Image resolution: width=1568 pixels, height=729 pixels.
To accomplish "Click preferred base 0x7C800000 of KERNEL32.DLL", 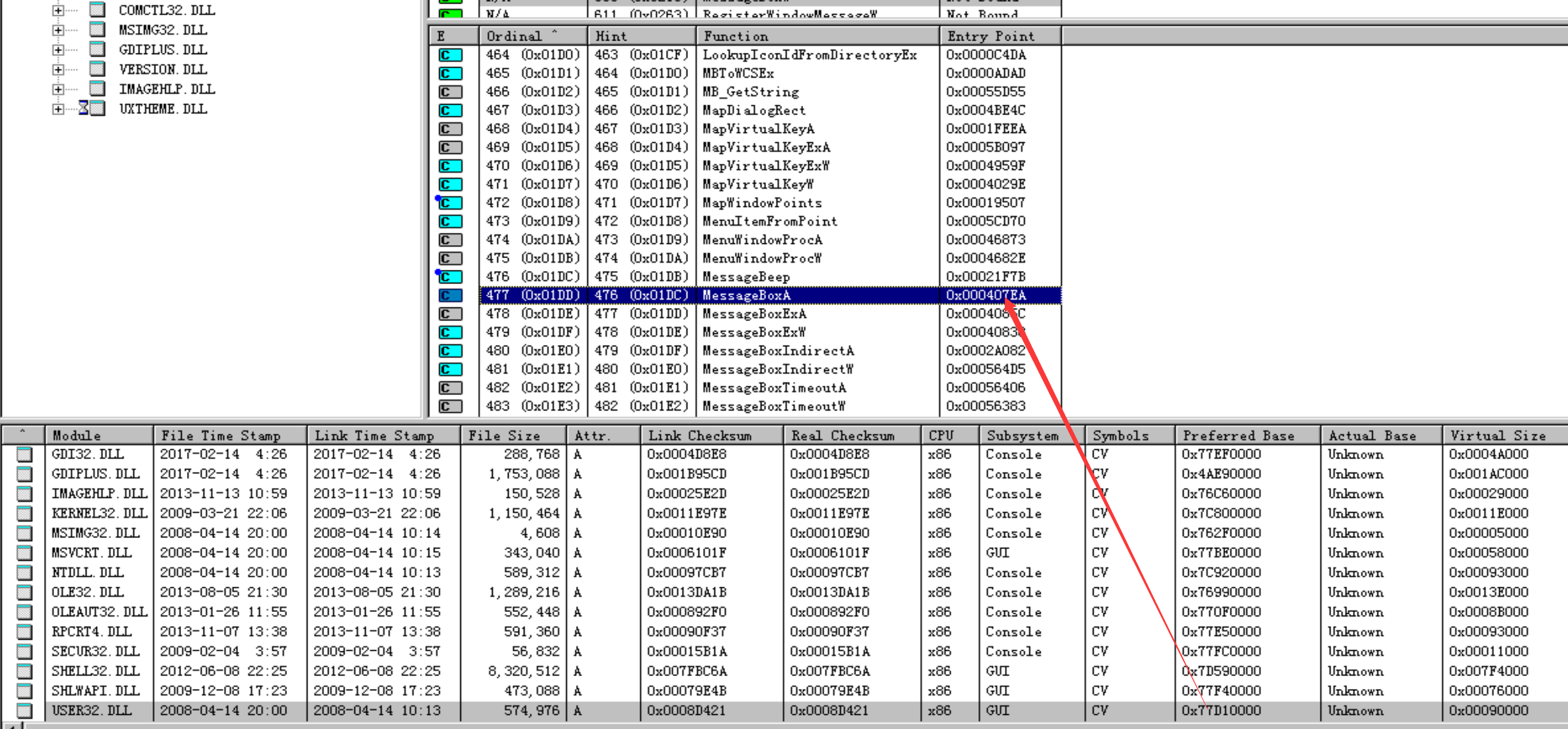I will click(1221, 514).
